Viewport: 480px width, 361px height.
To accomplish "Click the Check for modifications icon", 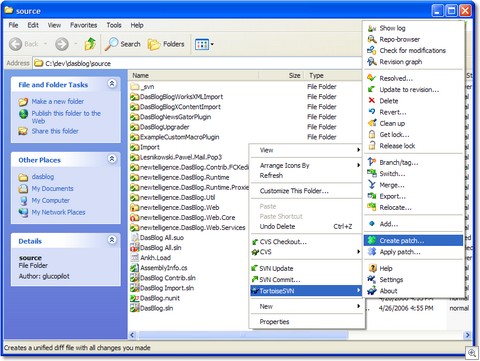I will pyautogui.click(x=372, y=50).
